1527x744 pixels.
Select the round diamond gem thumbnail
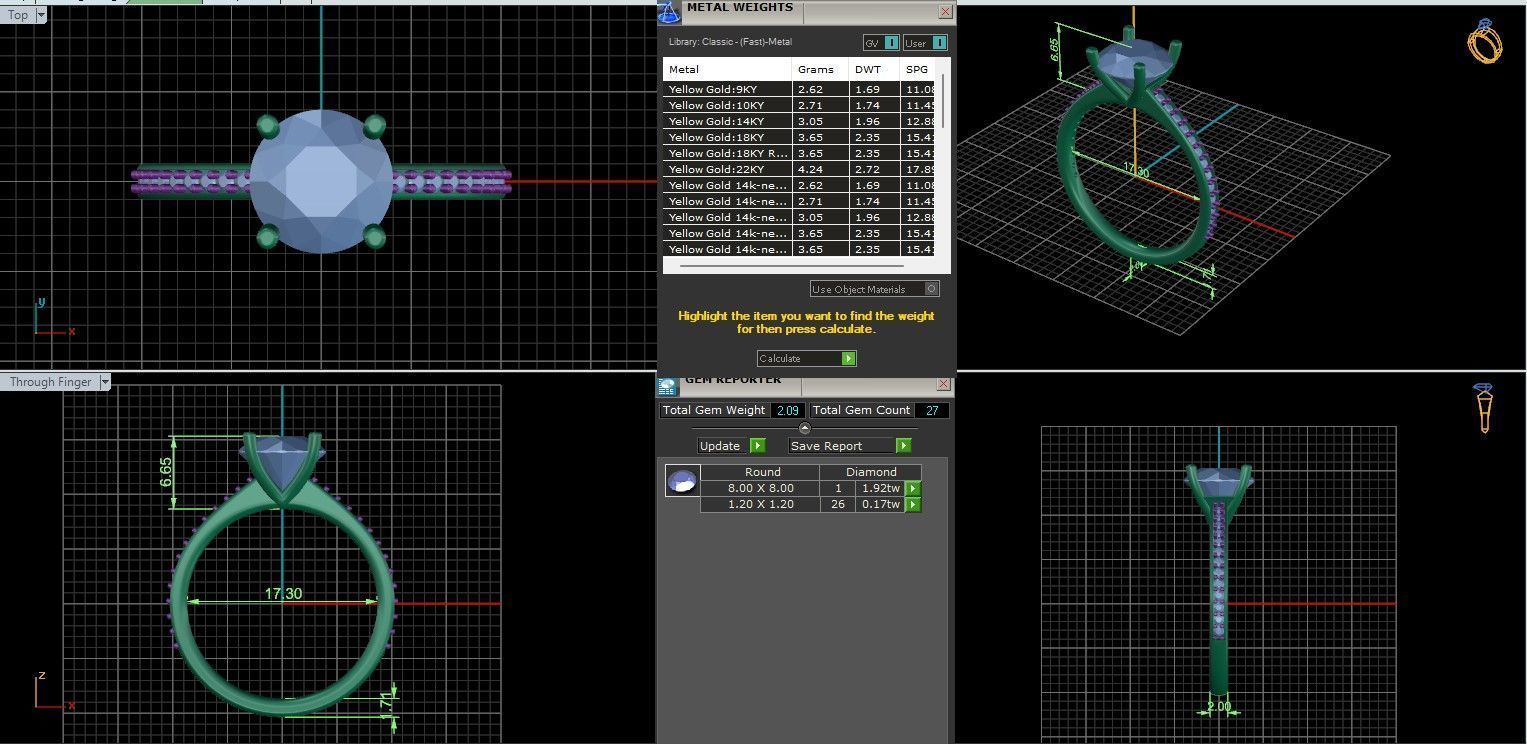(x=682, y=481)
